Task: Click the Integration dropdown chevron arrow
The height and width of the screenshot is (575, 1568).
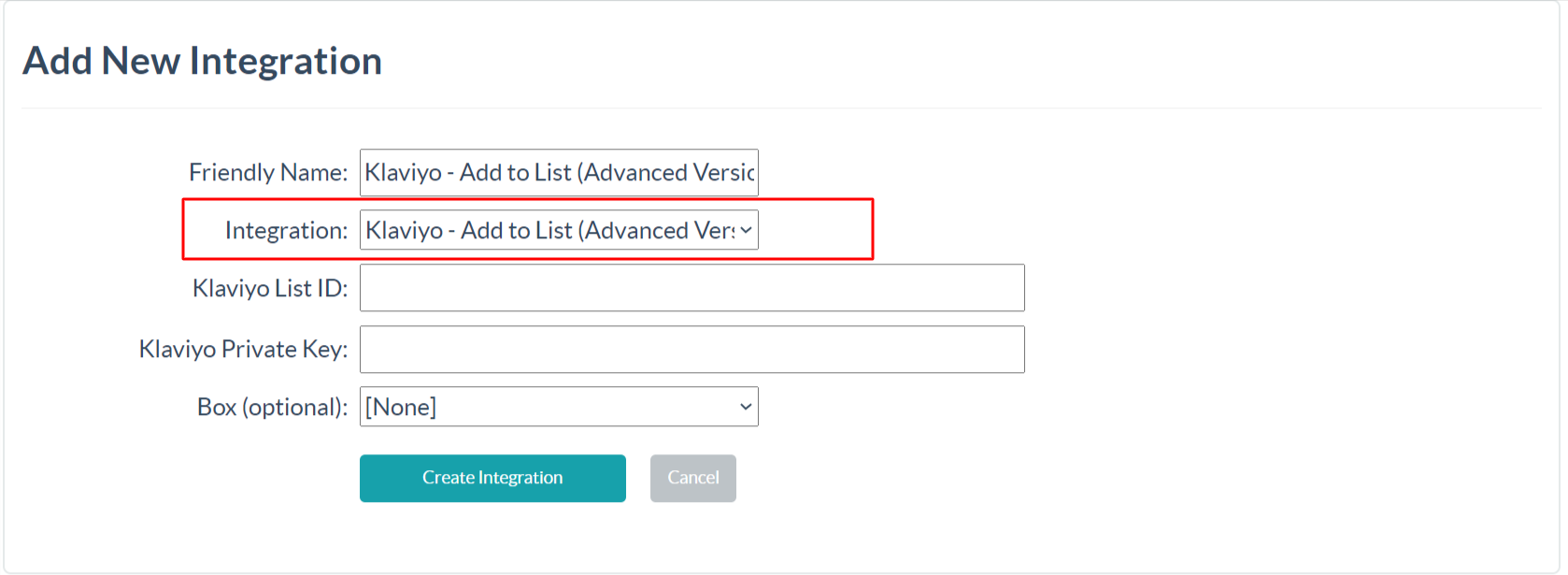Action: click(746, 230)
